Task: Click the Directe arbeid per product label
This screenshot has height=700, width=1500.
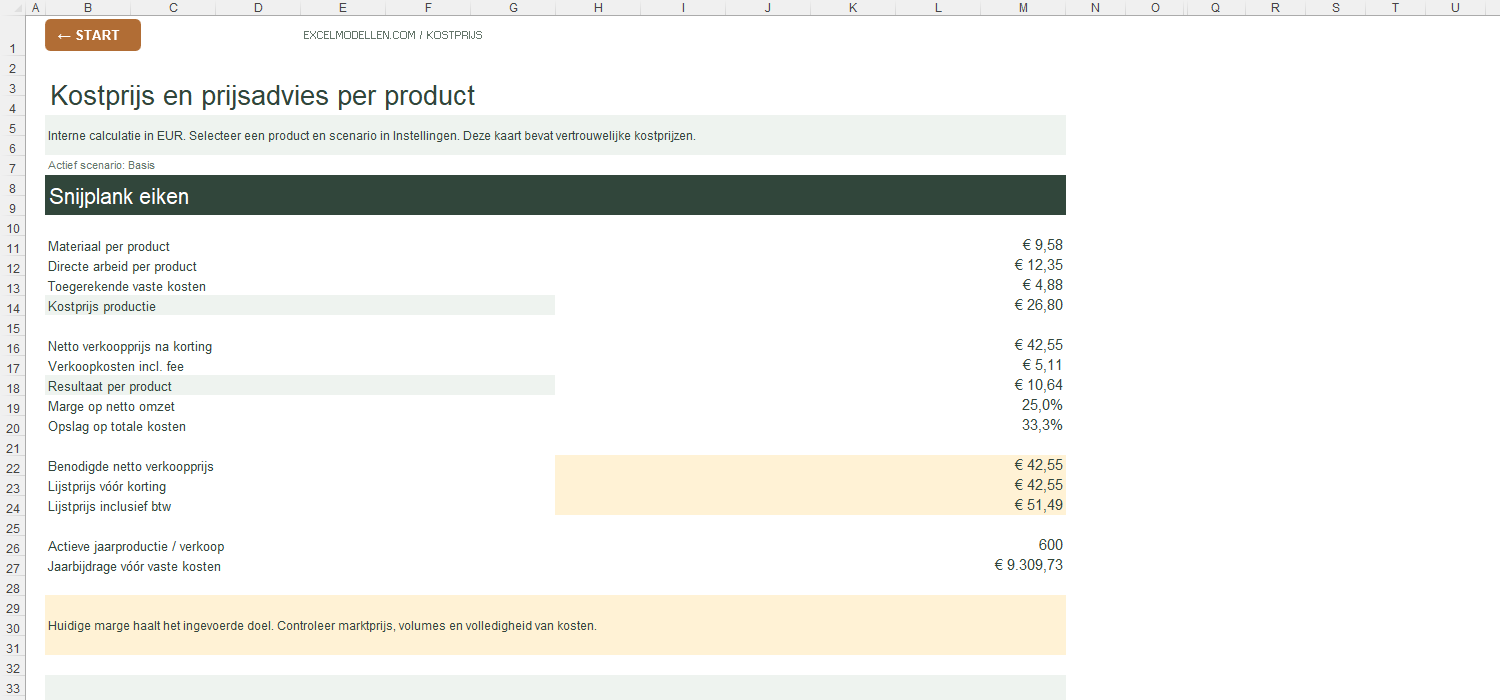Action: click(x=122, y=266)
